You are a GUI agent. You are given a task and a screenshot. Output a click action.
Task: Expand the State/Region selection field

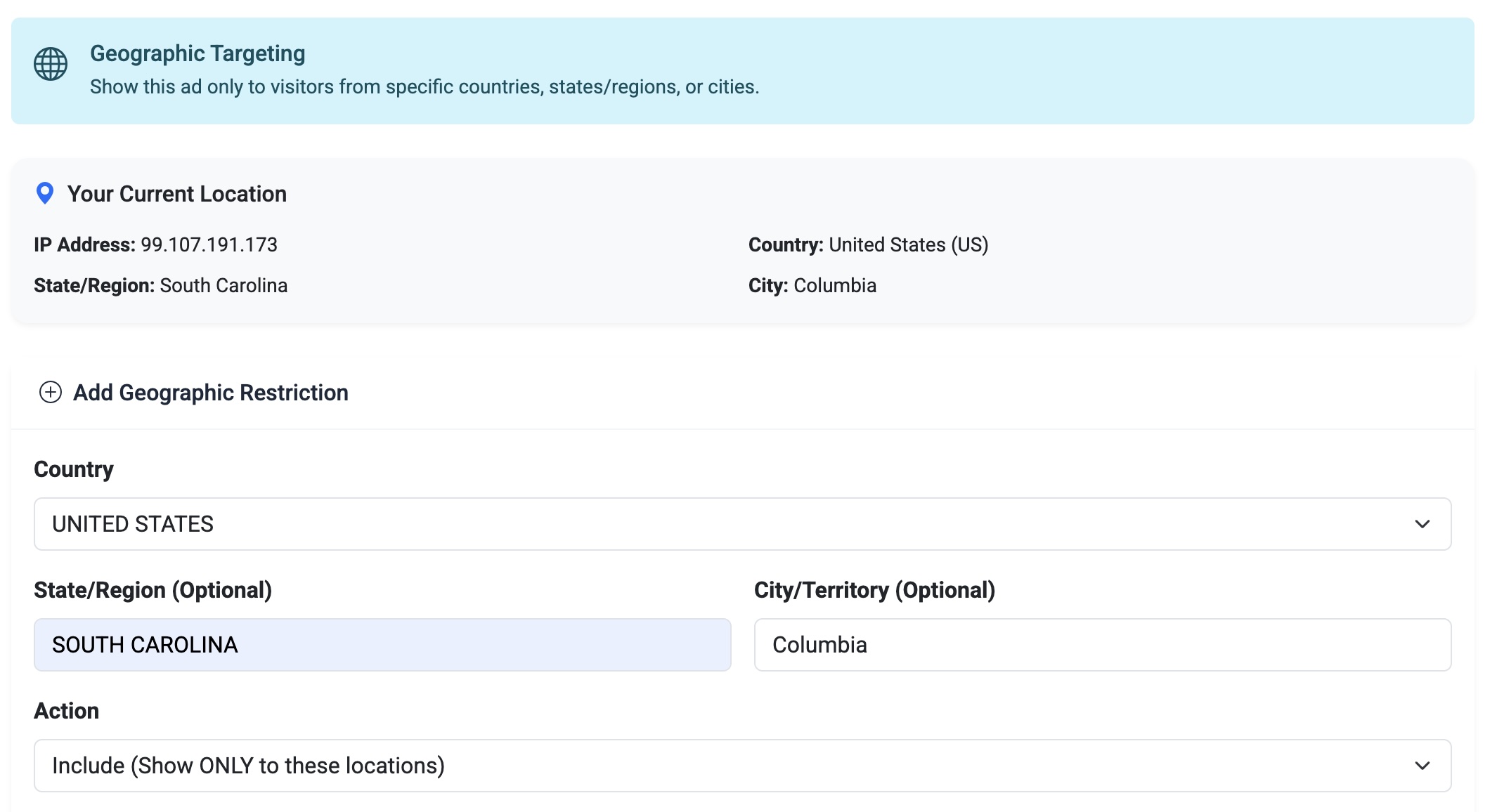pyautogui.click(x=382, y=644)
